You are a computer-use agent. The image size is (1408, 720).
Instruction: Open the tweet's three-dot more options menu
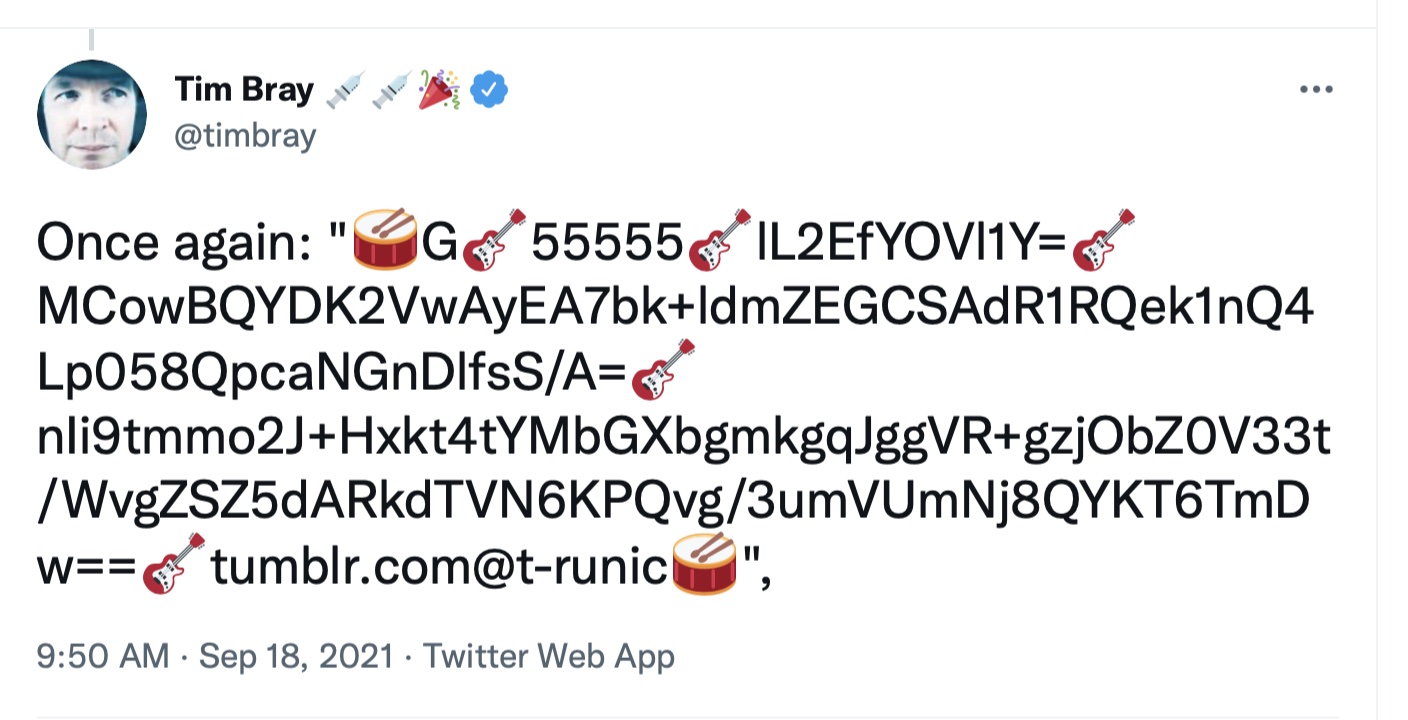[x=1316, y=90]
